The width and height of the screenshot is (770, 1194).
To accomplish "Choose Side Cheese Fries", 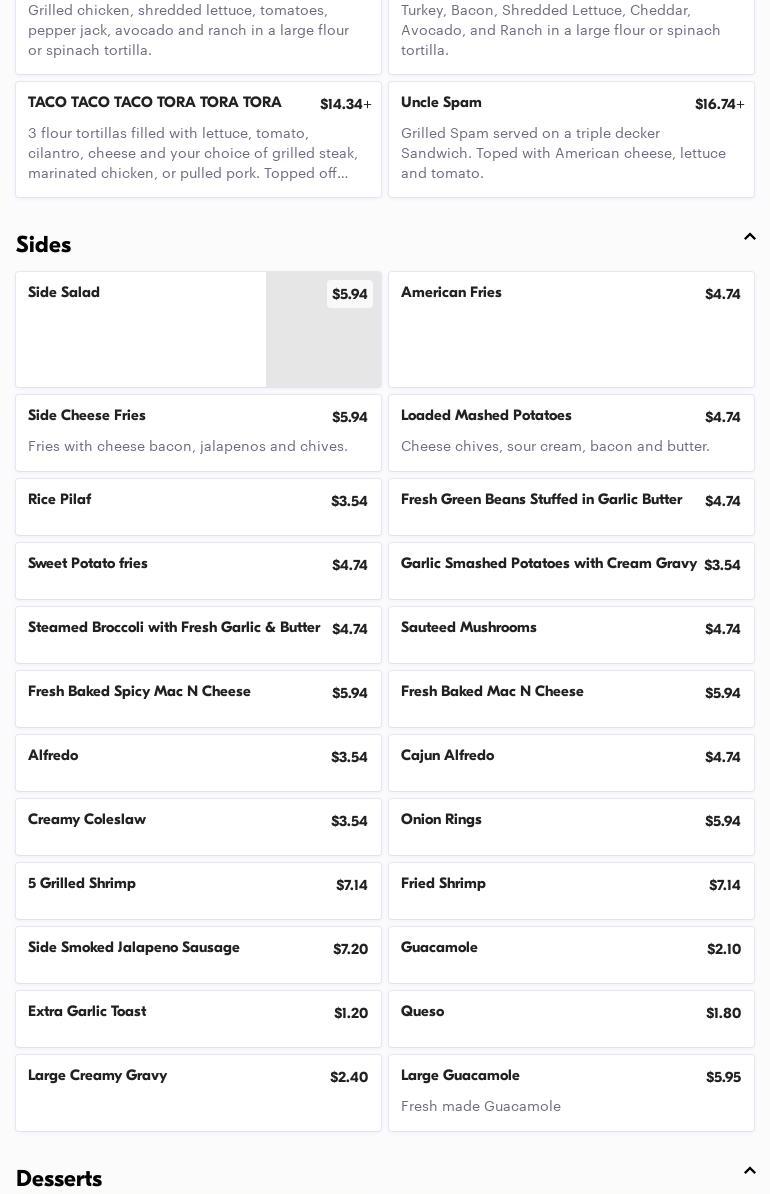I will pyautogui.click(x=198, y=432).
